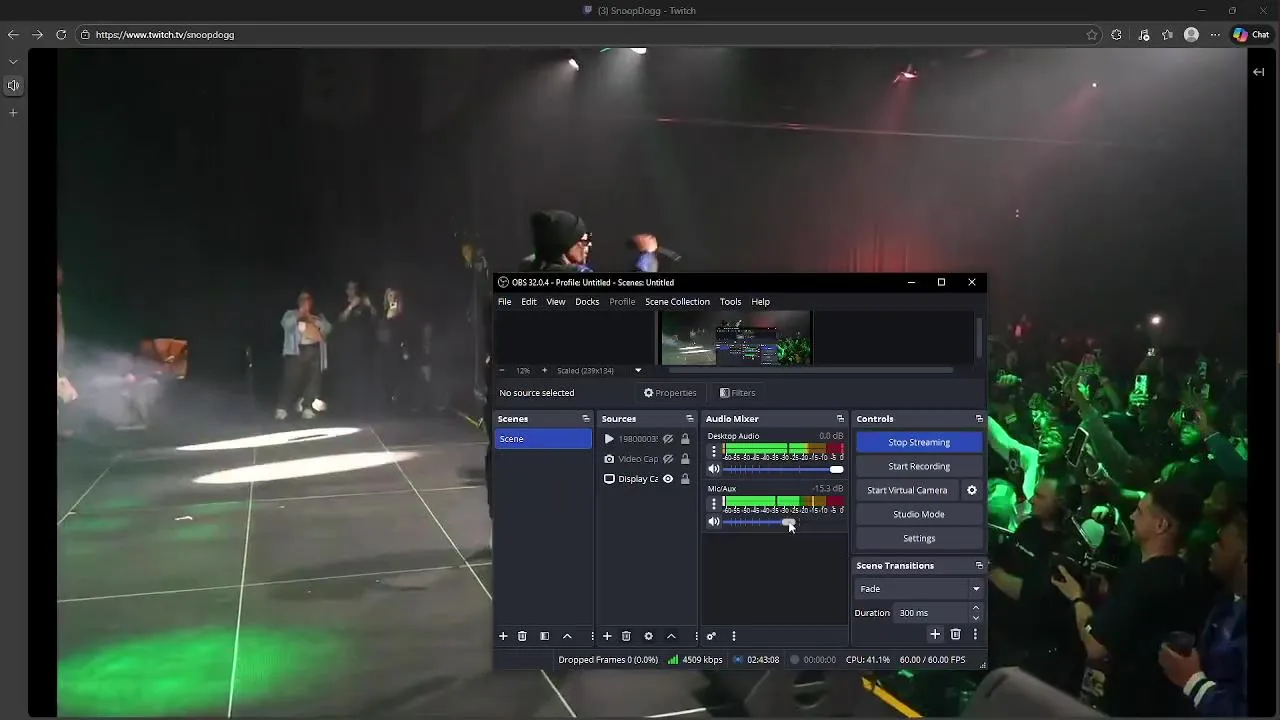Open Desktop Audio three-dot options

(x=713, y=451)
